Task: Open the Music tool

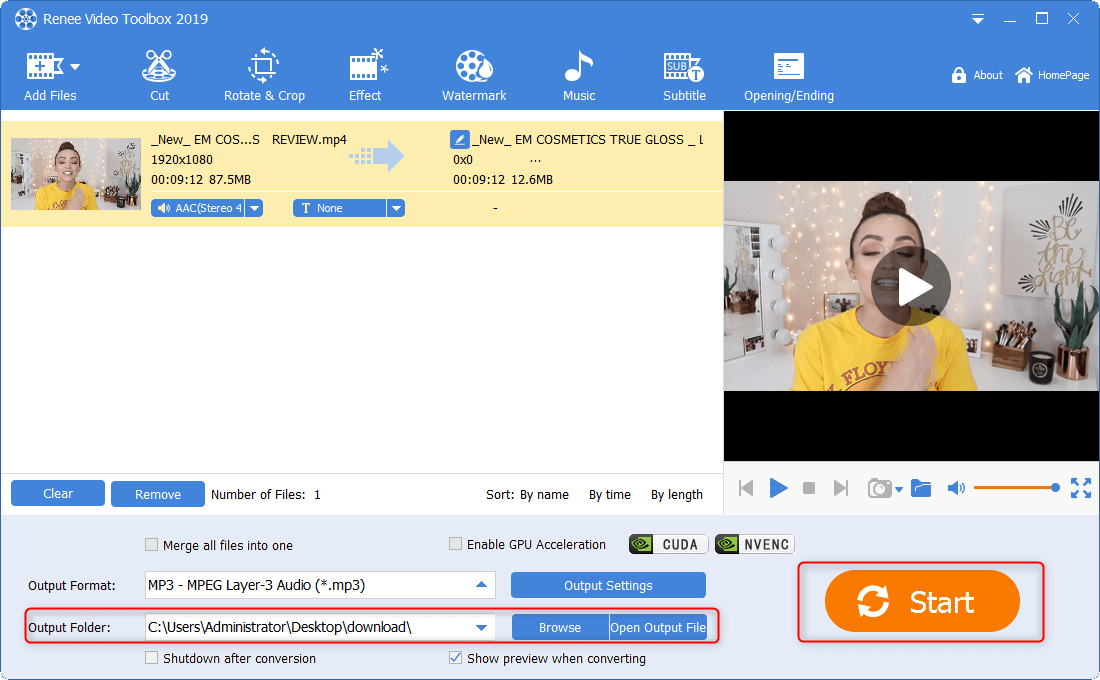Action: click(578, 76)
